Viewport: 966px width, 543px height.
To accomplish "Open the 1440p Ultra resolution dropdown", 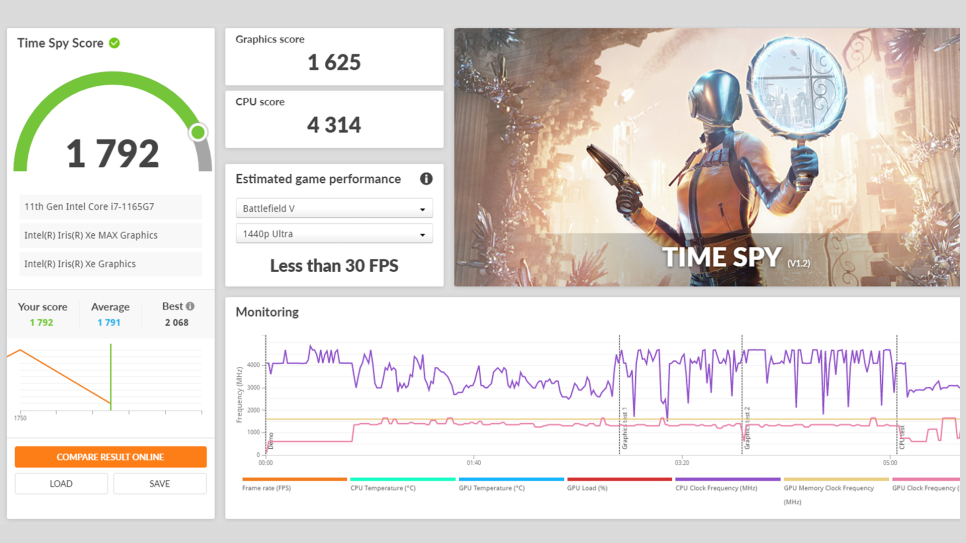I will (x=334, y=234).
